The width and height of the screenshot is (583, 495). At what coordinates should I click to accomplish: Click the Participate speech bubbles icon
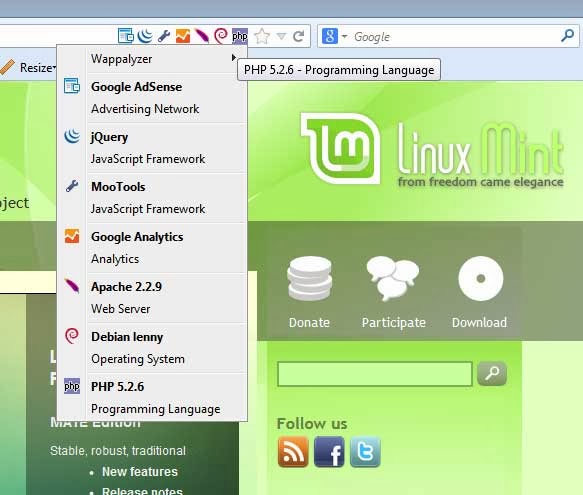point(393,278)
